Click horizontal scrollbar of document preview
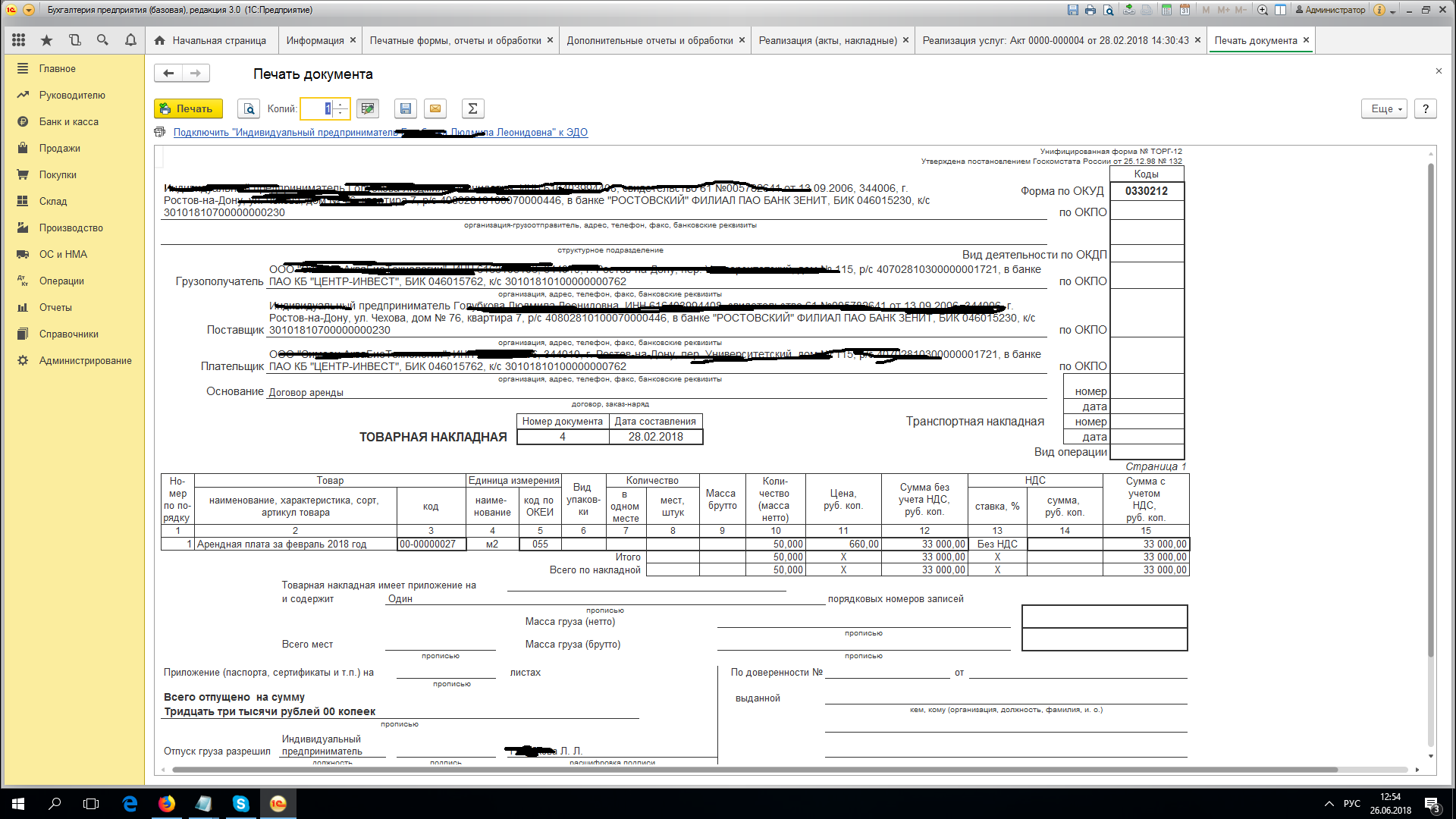Viewport: 1456px width, 819px height. tap(755, 770)
